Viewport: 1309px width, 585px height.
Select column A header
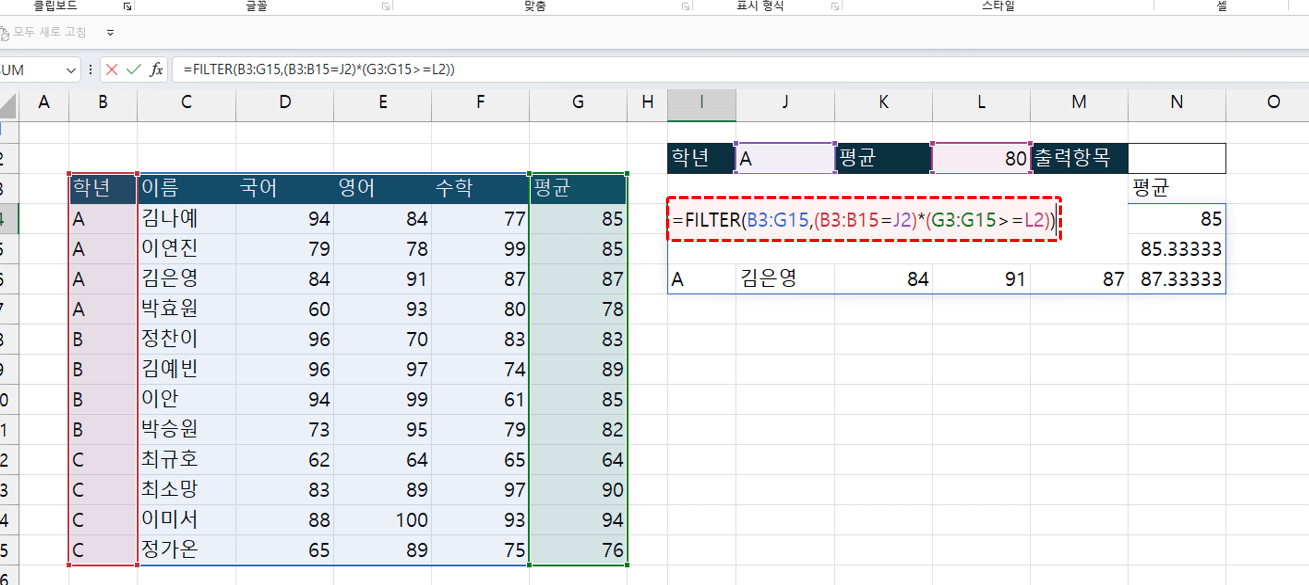tap(44, 101)
